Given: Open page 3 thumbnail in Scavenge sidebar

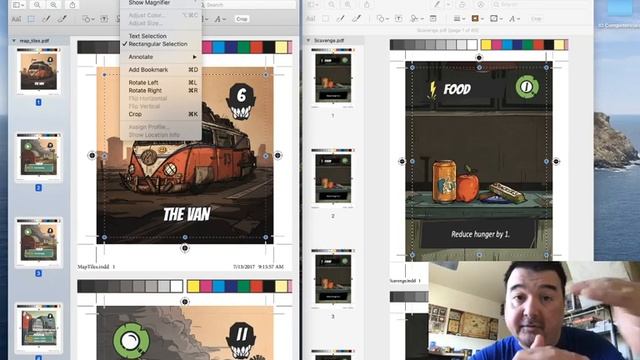Looking at the screenshot, I should (x=333, y=279).
